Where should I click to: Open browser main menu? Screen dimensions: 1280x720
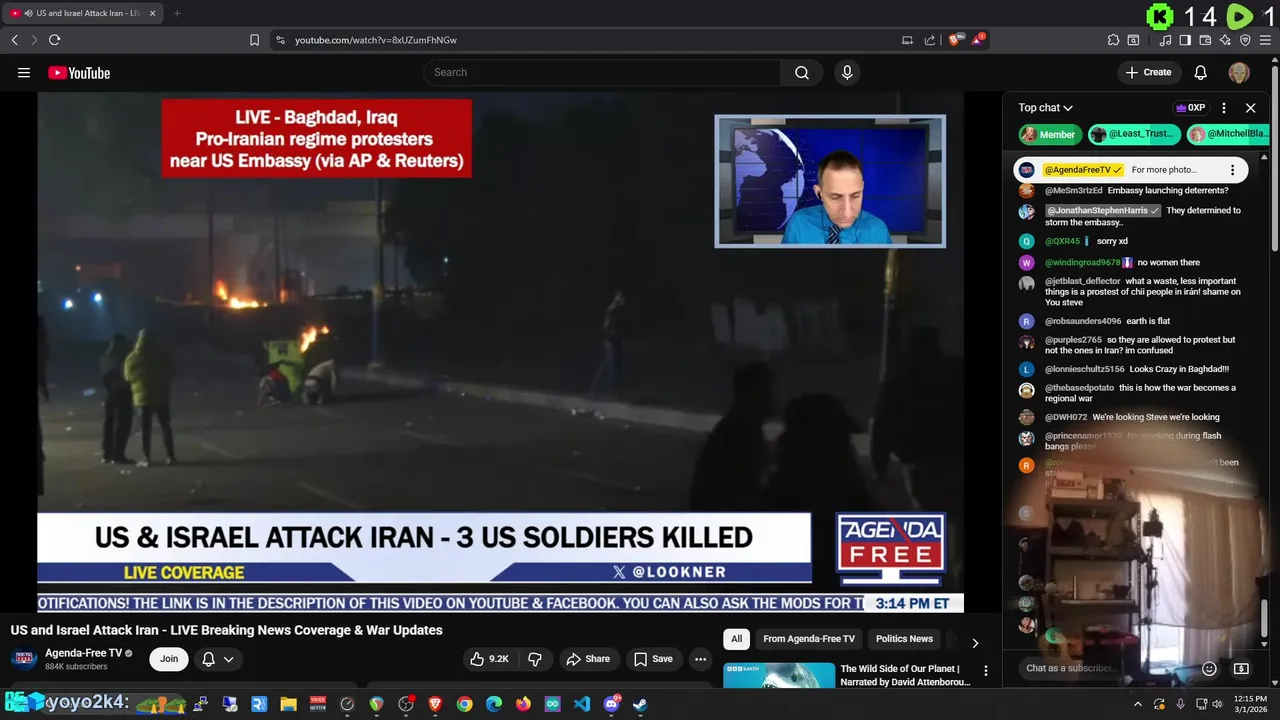click(x=1265, y=40)
